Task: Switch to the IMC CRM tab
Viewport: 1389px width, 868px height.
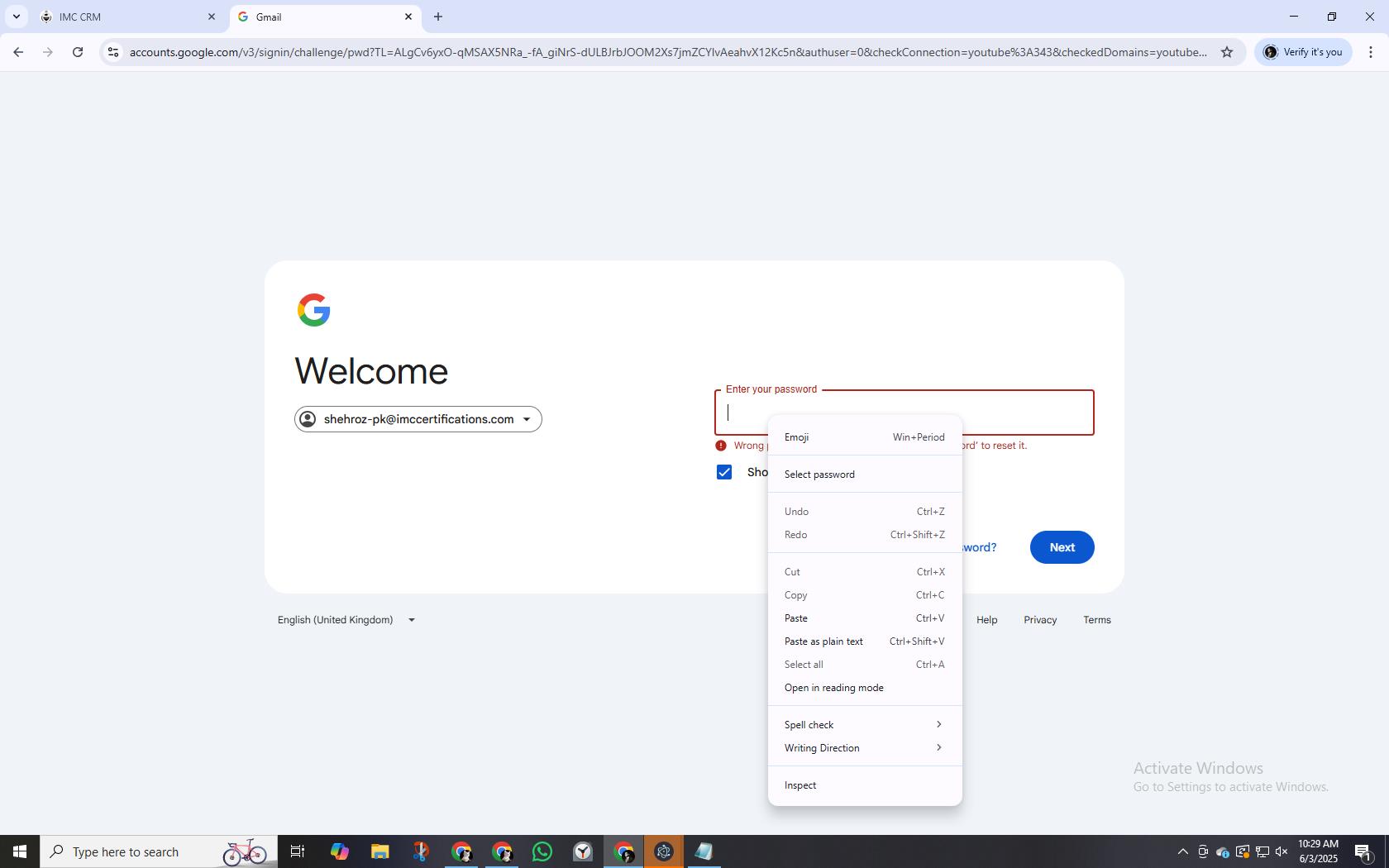Action: pyautogui.click(x=128, y=17)
